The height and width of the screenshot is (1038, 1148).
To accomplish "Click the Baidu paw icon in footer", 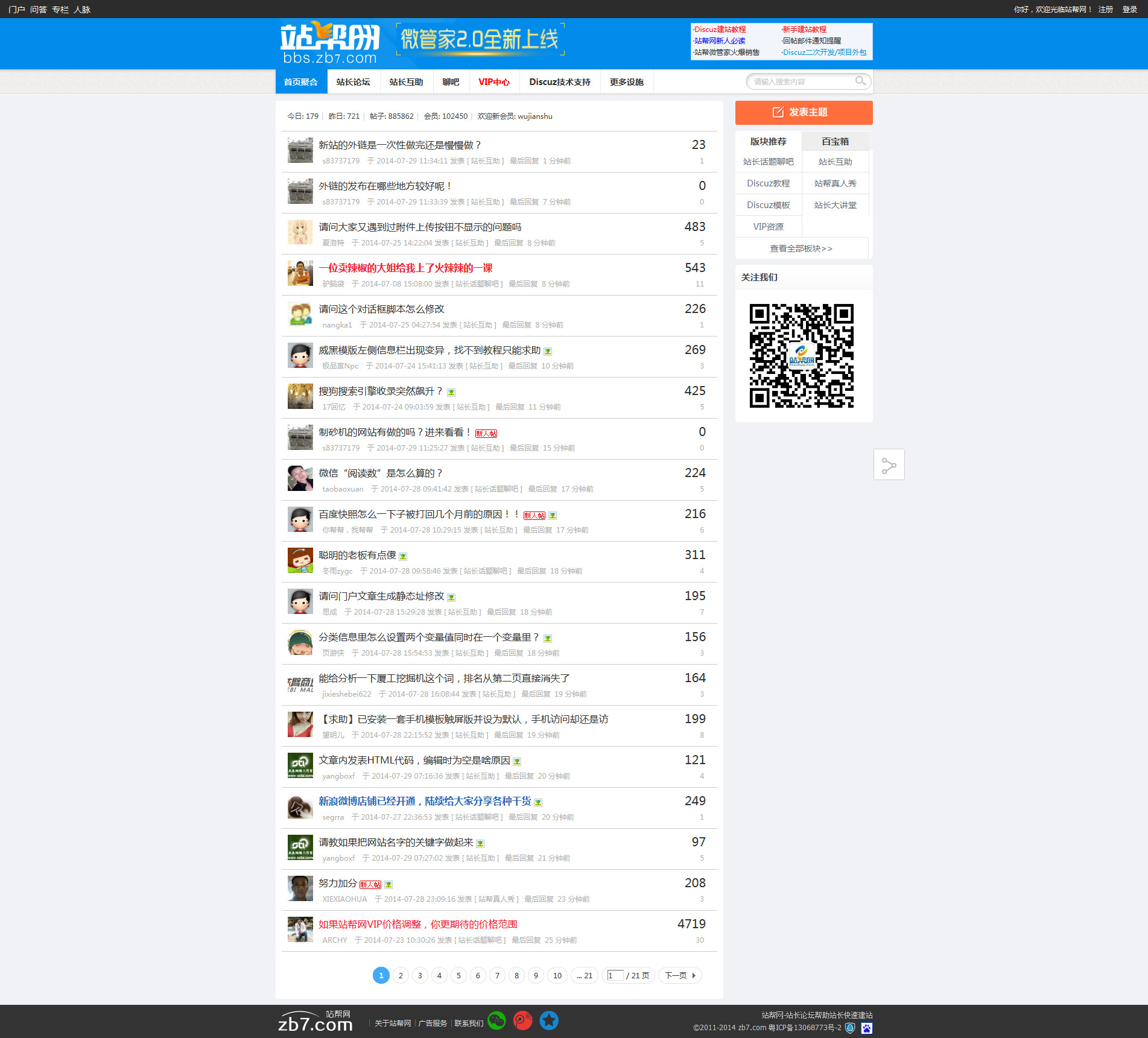I will pyautogui.click(x=867, y=1028).
